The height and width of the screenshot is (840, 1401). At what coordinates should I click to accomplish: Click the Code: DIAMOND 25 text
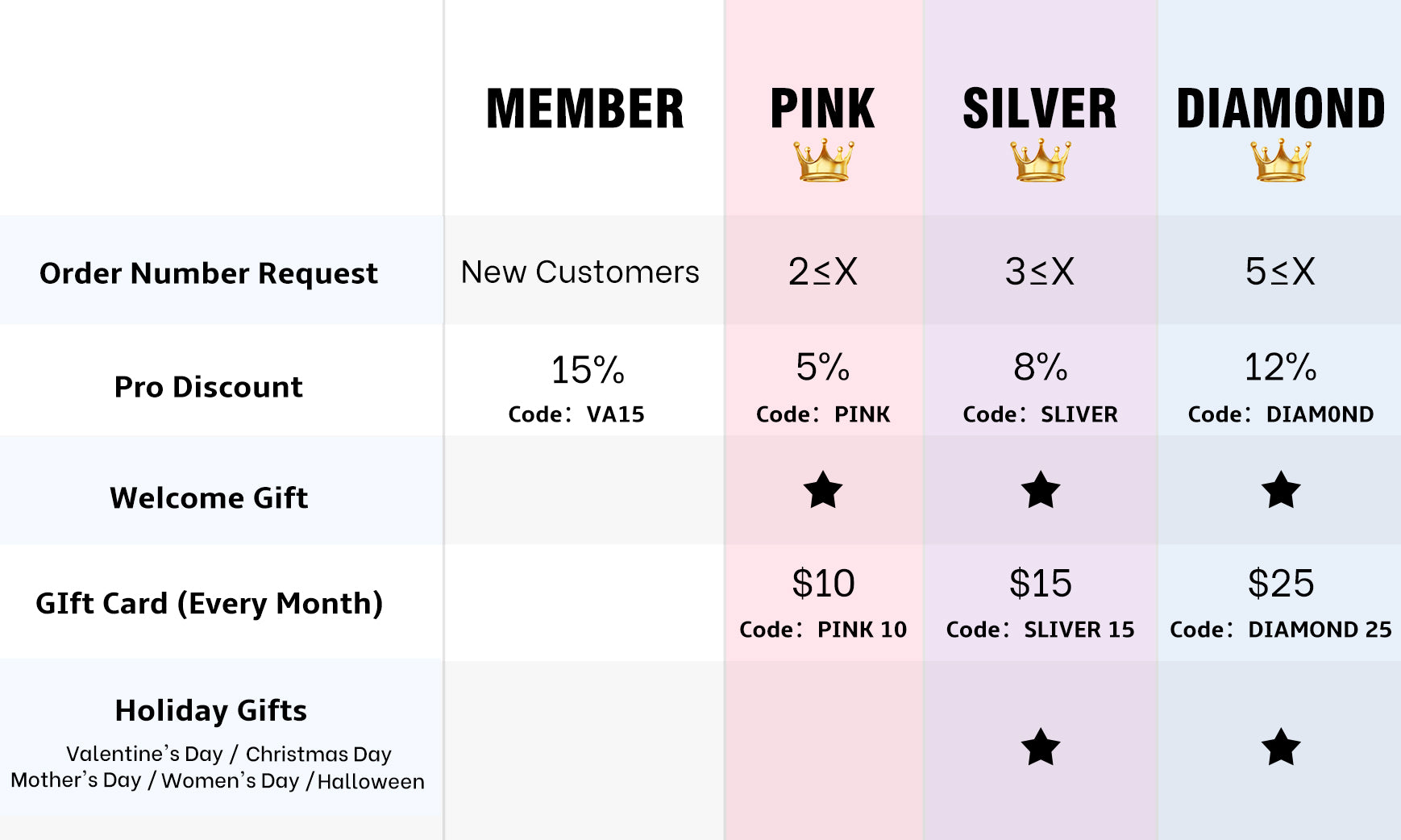pos(1280,630)
